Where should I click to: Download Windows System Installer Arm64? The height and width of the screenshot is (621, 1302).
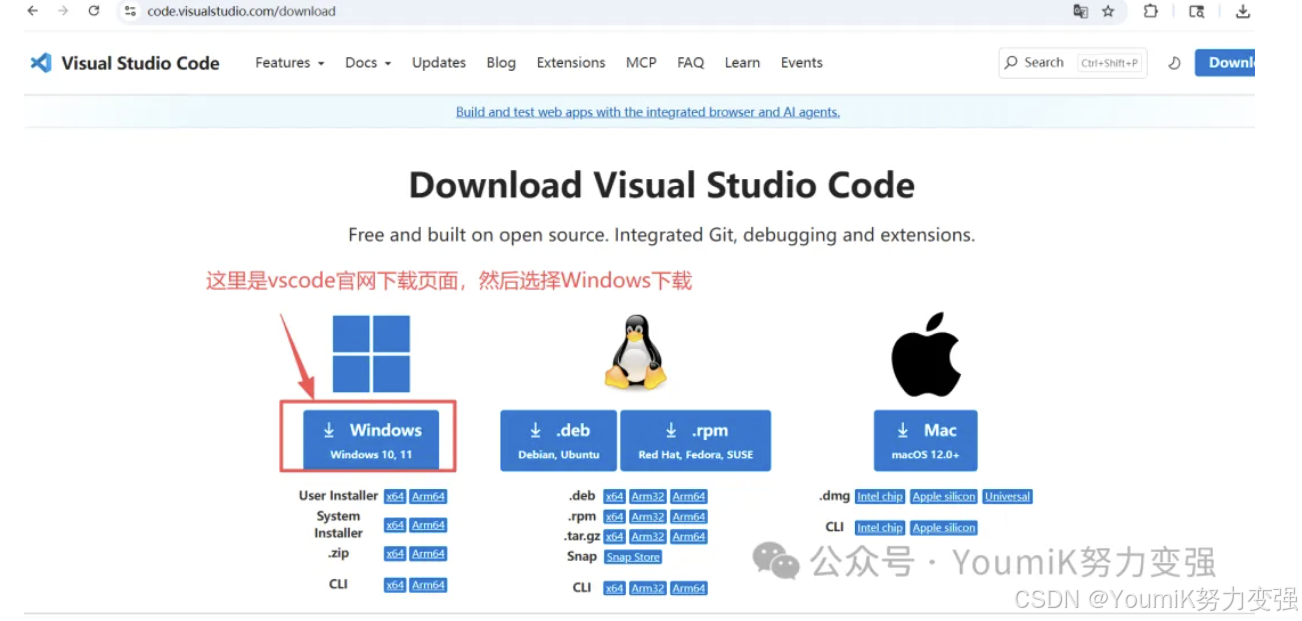pyautogui.click(x=428, y=525)
